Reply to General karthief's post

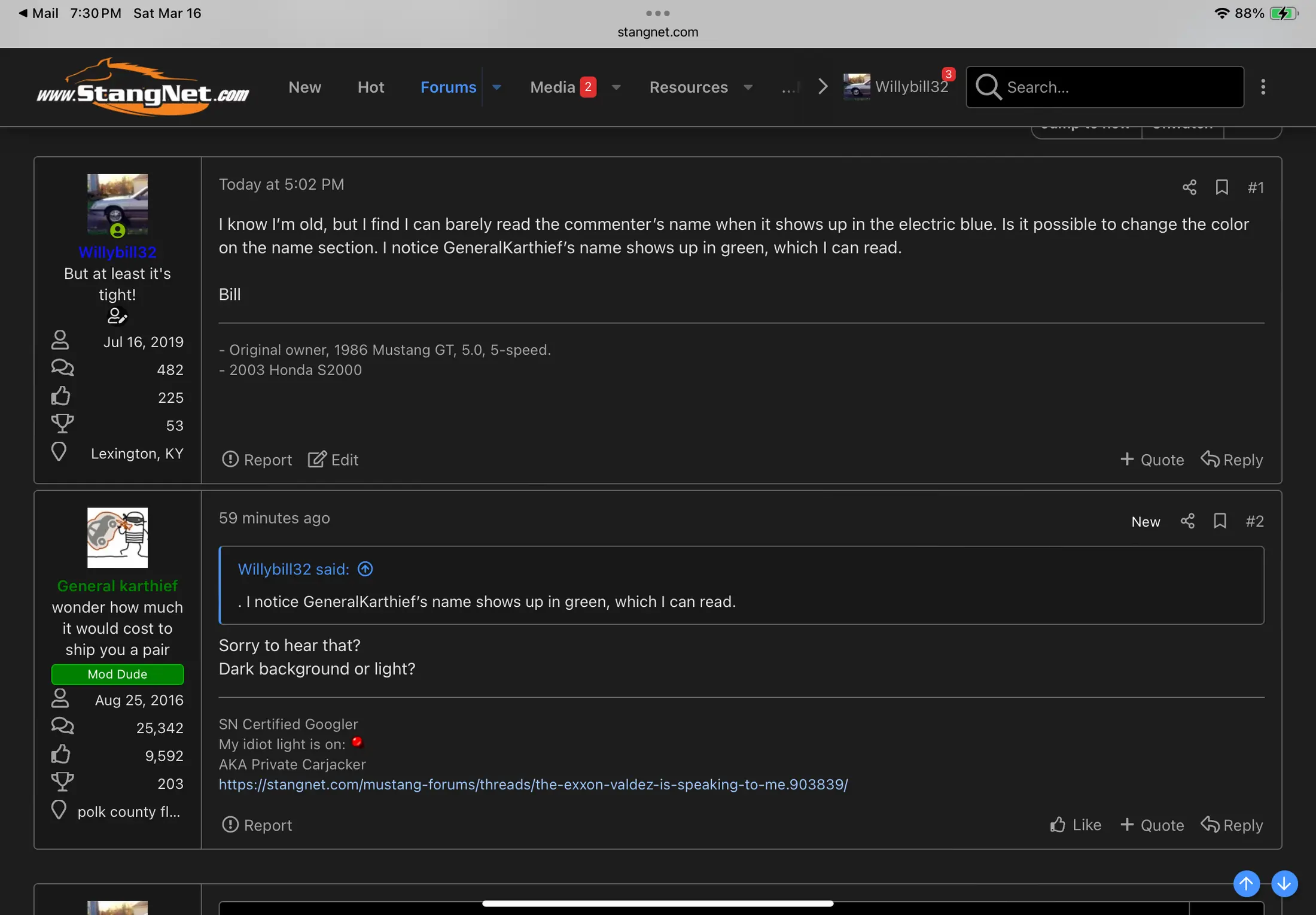(1232, 825)
